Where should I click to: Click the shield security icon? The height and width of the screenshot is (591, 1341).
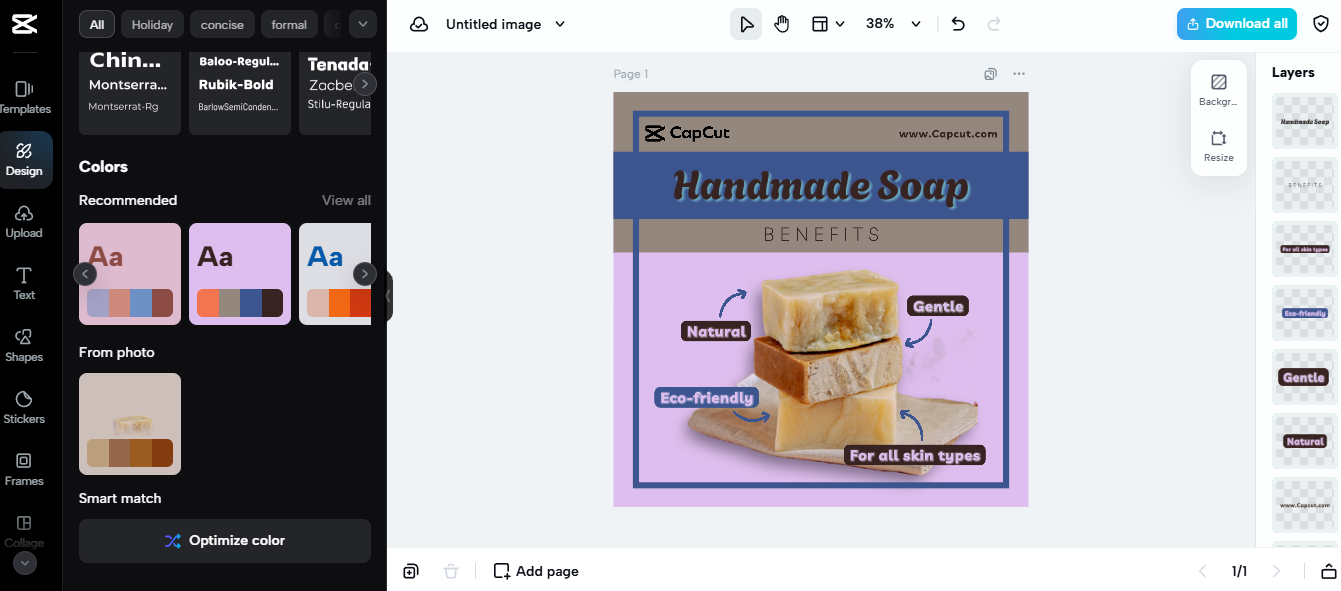coord(1321,24)
